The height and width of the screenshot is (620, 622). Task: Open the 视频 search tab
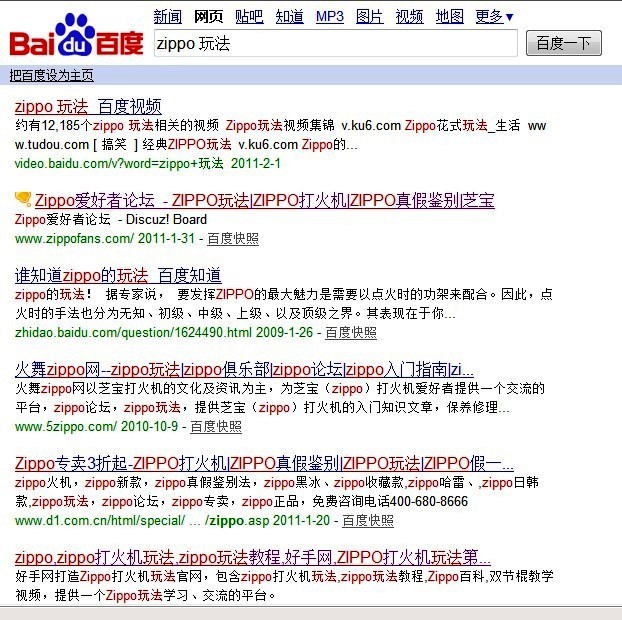(409, 17)
